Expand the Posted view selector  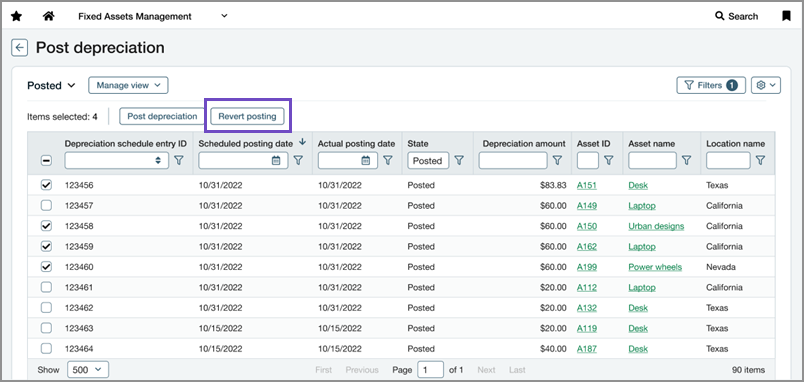[x=51, y=86]
